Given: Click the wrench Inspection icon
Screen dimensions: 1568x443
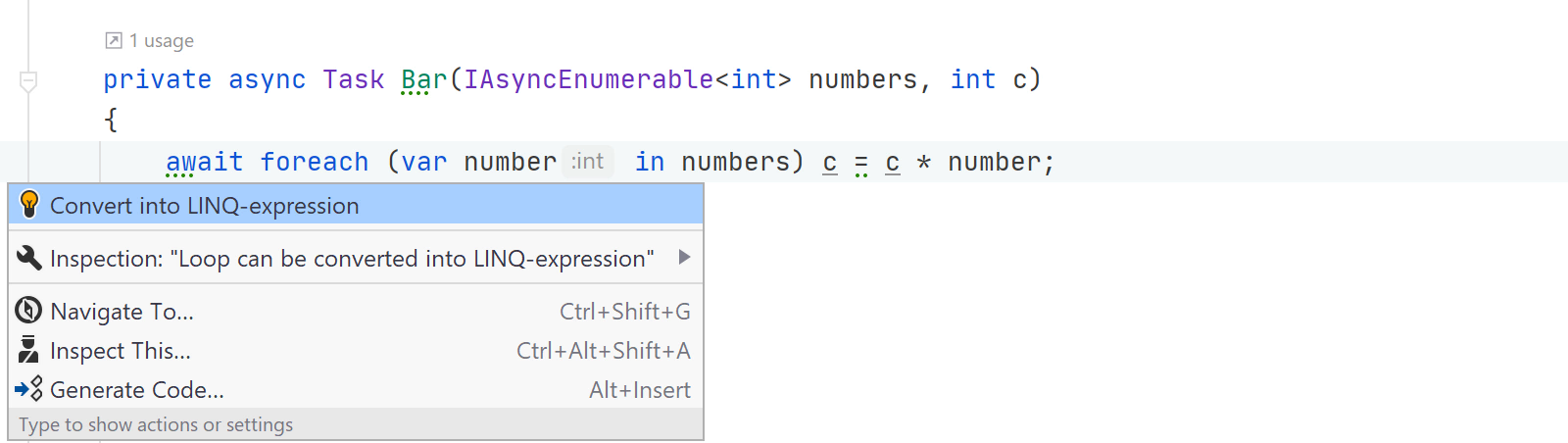Looking at the screenshot, I should tap(29, 258).
